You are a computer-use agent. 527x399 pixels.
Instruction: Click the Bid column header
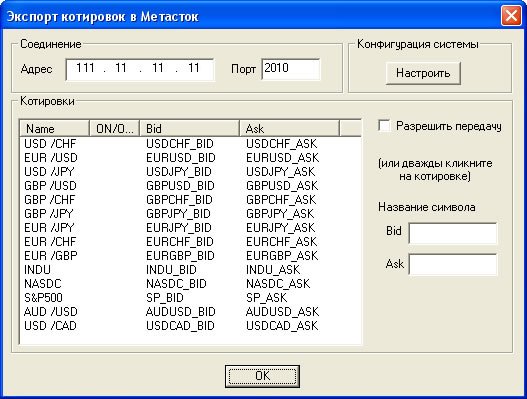click(189, 128)
